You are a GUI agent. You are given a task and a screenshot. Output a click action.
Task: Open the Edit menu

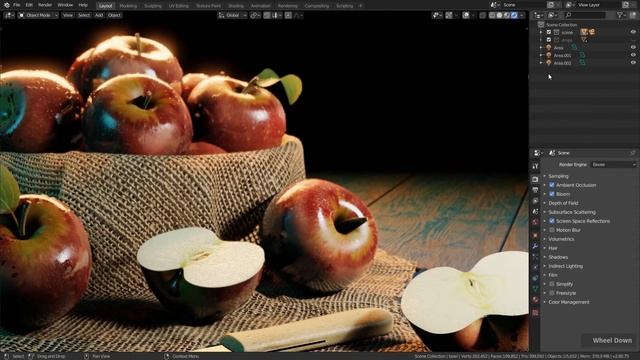[x=29, y=5]
